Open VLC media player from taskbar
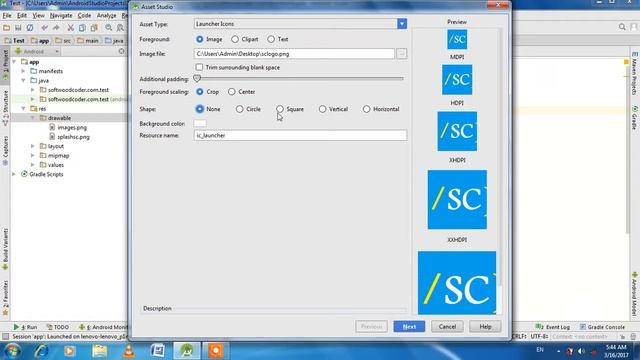The height and width of the screenshot is (360, 640). point(129,351)
